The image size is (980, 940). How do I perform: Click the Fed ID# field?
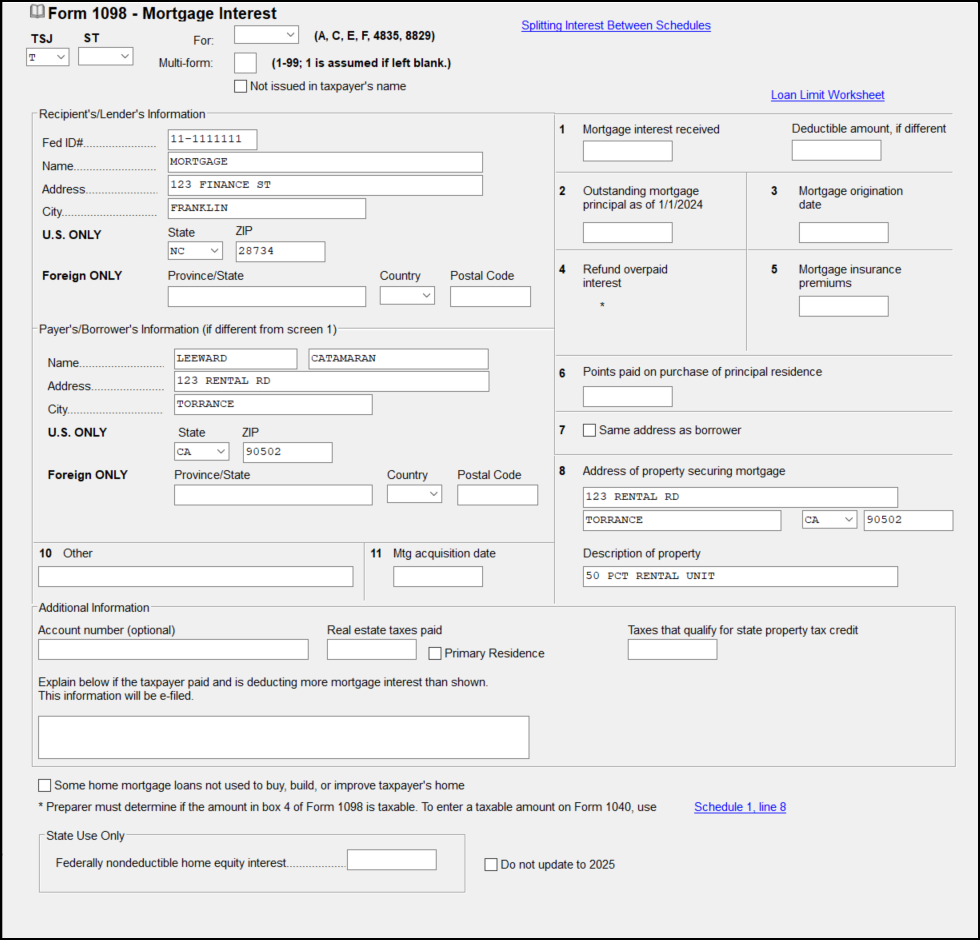tap(212, 139)
